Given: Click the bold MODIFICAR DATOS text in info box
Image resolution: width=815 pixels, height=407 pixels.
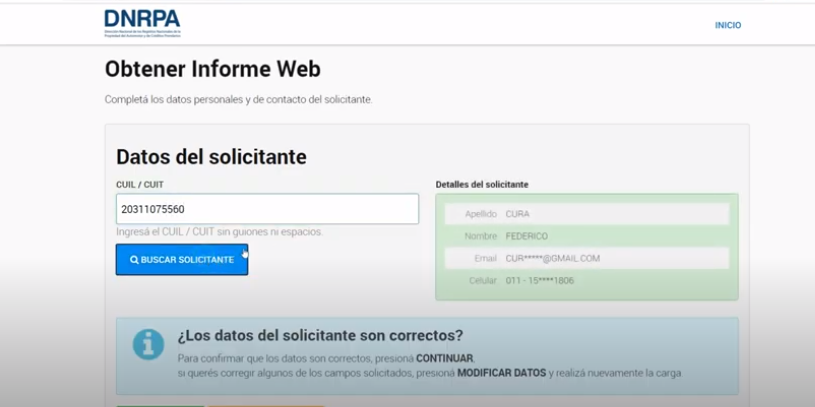Looking at the screenshot, I should (501, 373).
